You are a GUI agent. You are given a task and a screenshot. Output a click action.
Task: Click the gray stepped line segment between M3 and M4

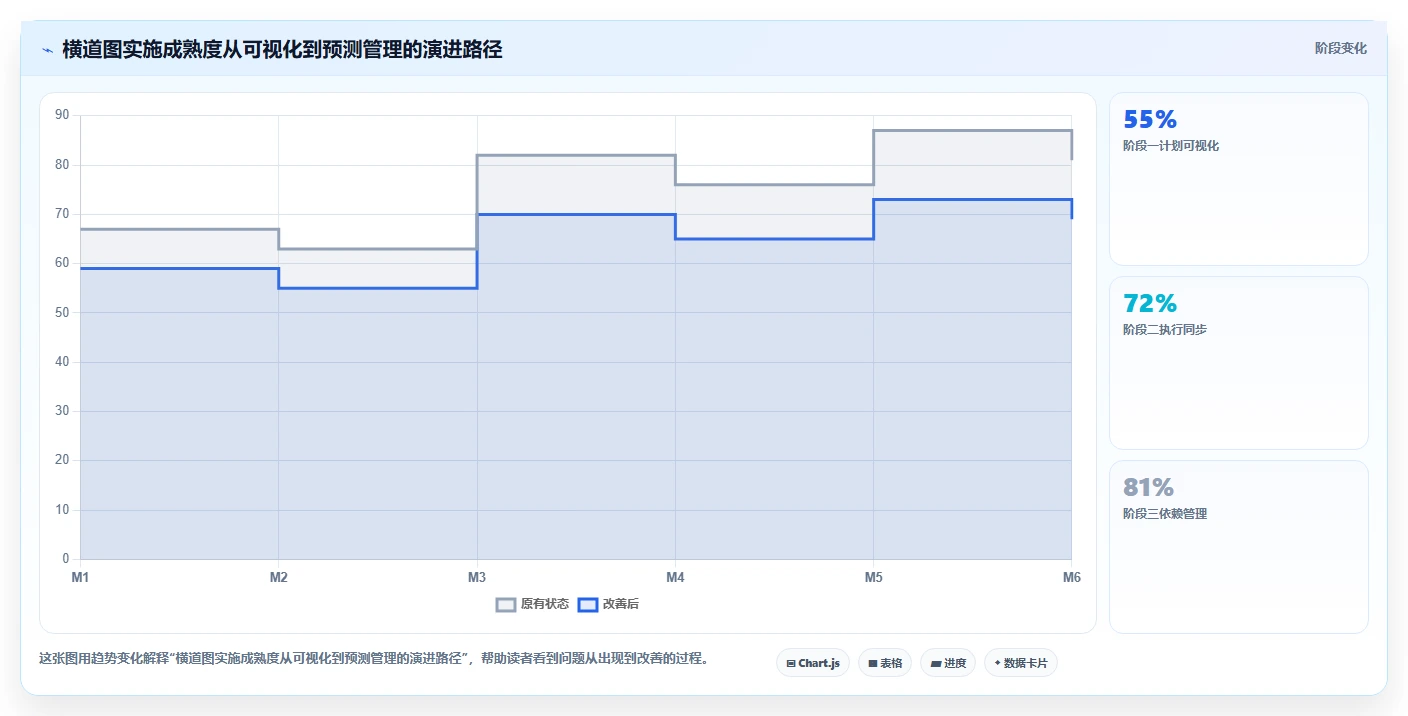(576, 155)
